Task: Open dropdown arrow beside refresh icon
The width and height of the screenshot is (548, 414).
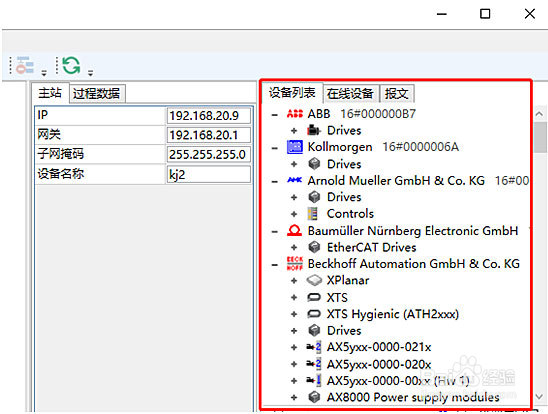Action: point(91,73)
